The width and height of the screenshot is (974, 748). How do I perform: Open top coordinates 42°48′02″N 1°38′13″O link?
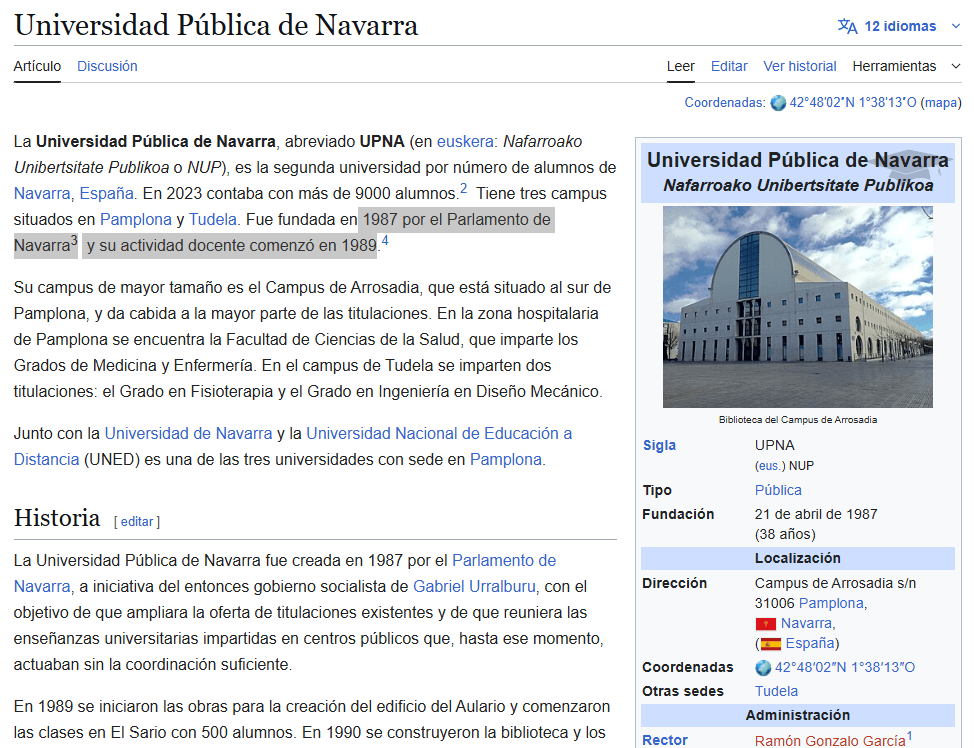pos(852,103)
